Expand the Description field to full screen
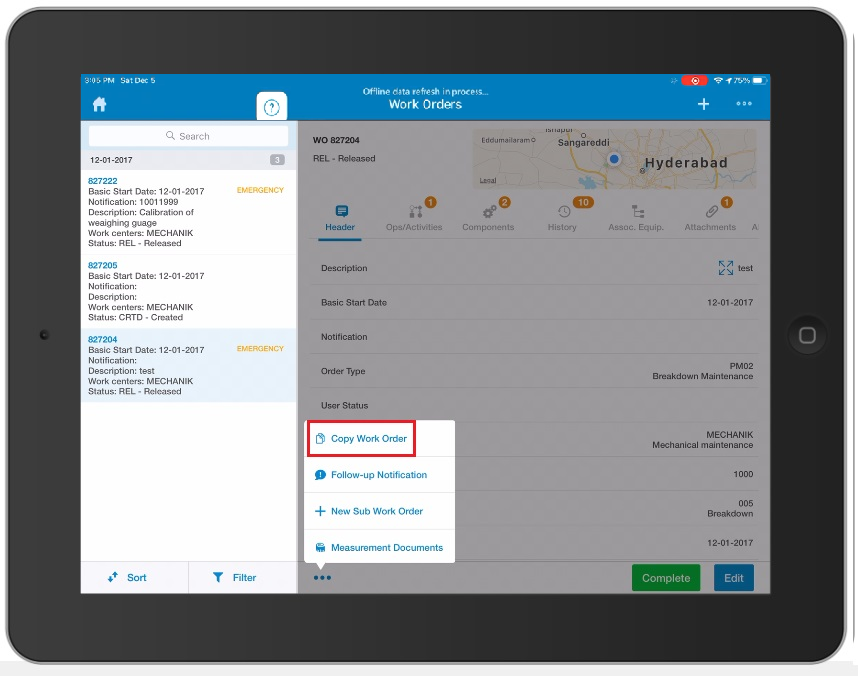Screen dimensions: 858x676 click(x=726, y=266)
